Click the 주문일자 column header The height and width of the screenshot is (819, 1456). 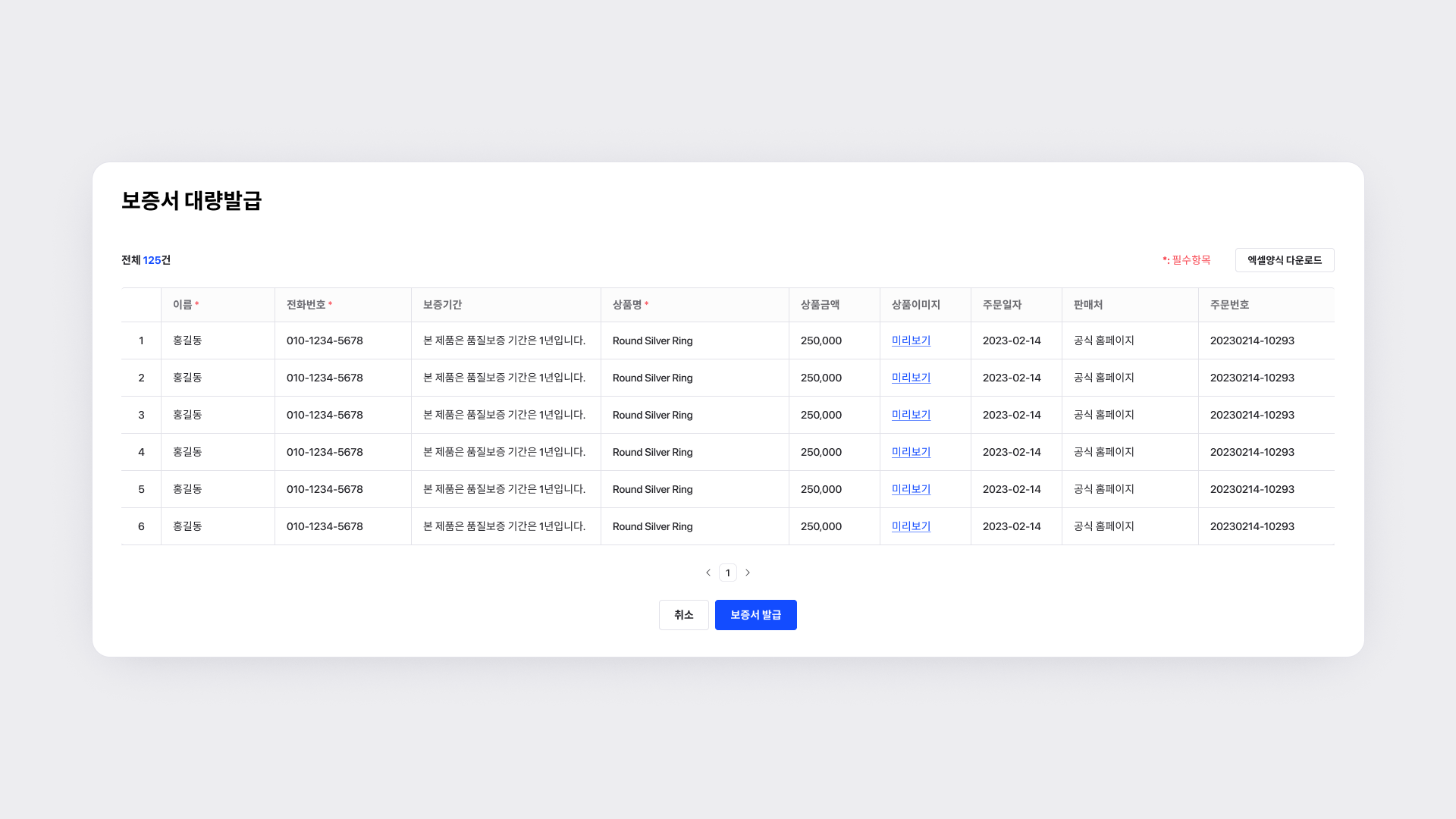[x=1002, y=305]
